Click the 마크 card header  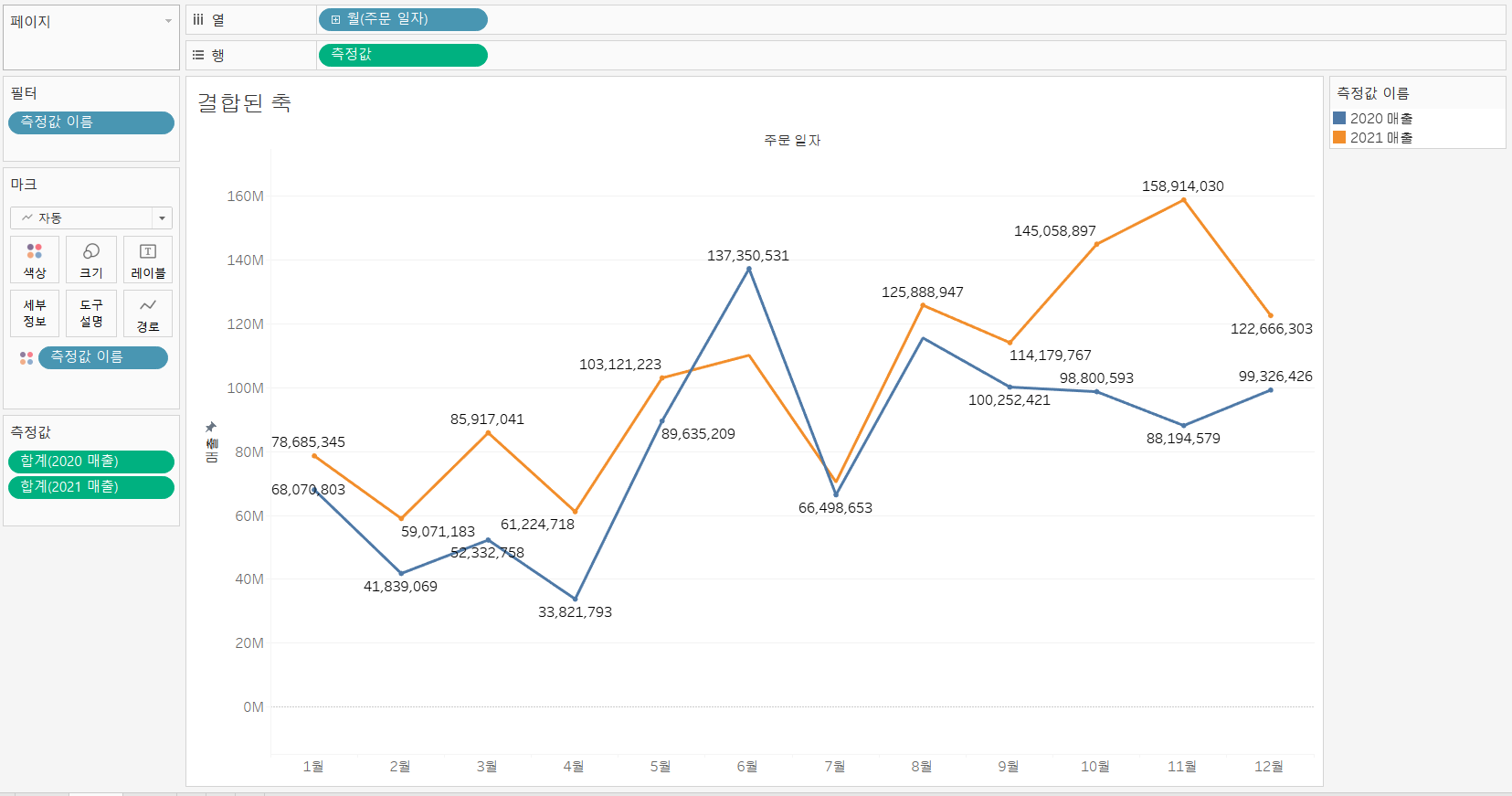click(24, 185)
